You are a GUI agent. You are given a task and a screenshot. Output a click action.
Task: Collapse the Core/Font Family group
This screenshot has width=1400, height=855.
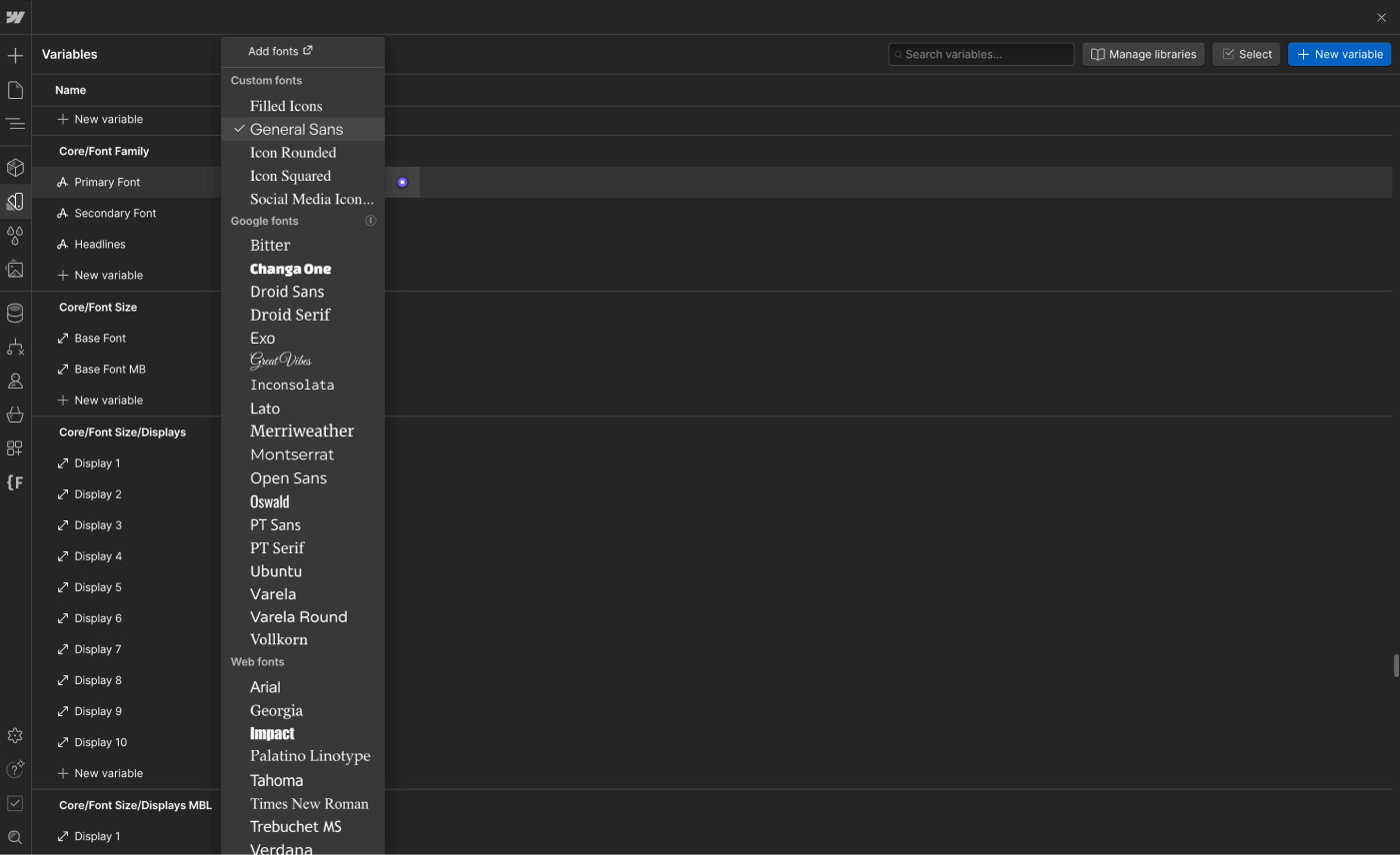(x=104, y=151)
